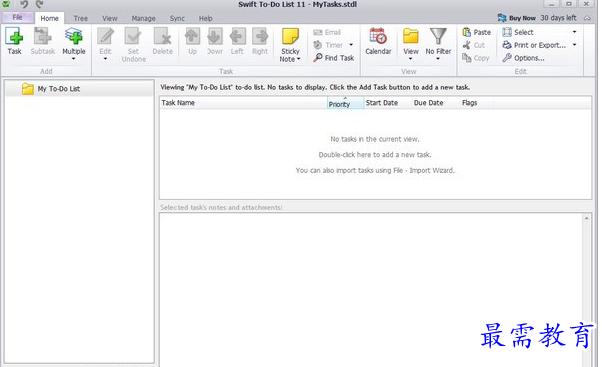This screenshot has width=602, height=367.
Task: Sort by Priority column header
Action: 346,103
